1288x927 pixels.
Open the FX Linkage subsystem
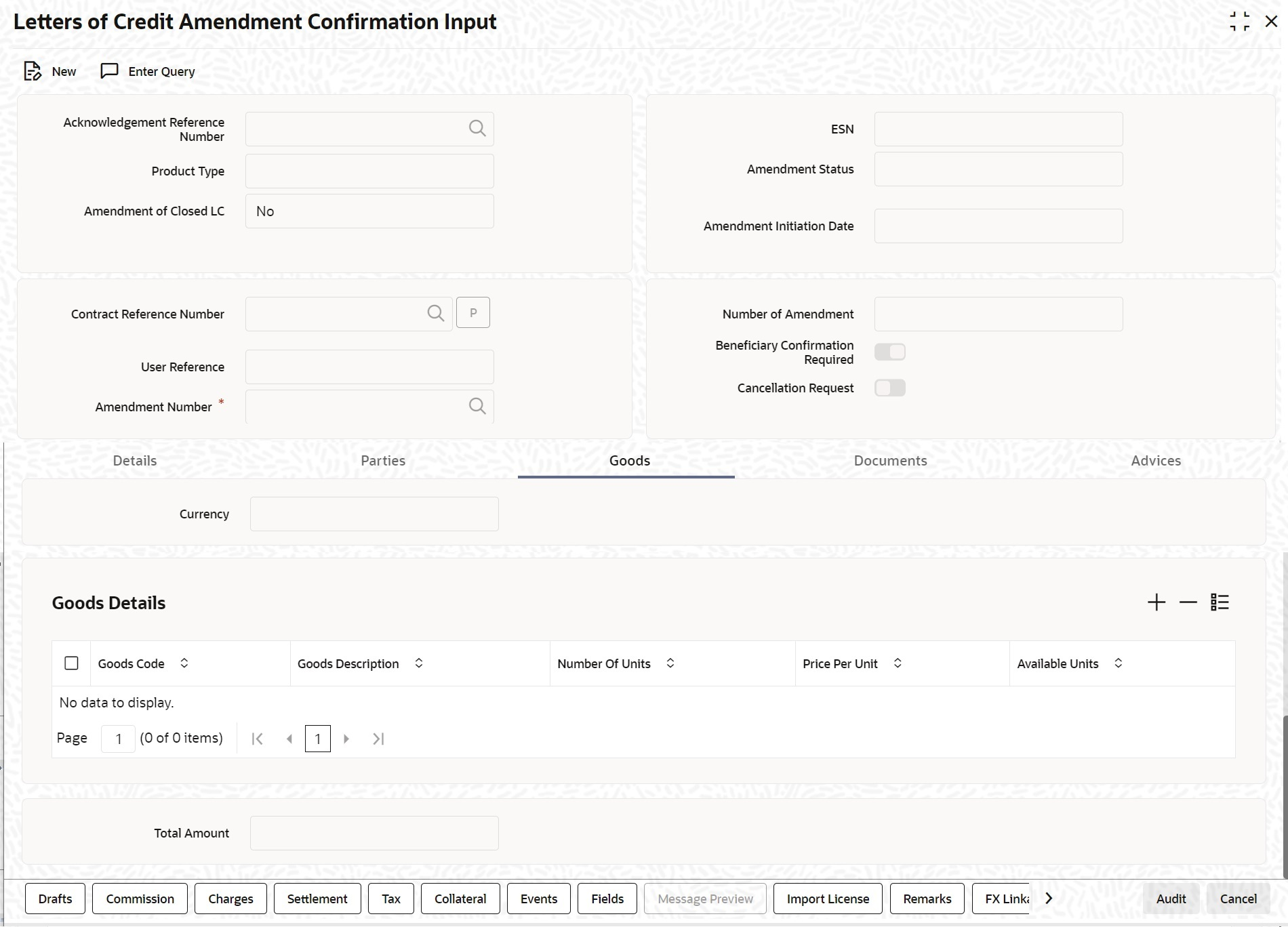pos(1001,899)
